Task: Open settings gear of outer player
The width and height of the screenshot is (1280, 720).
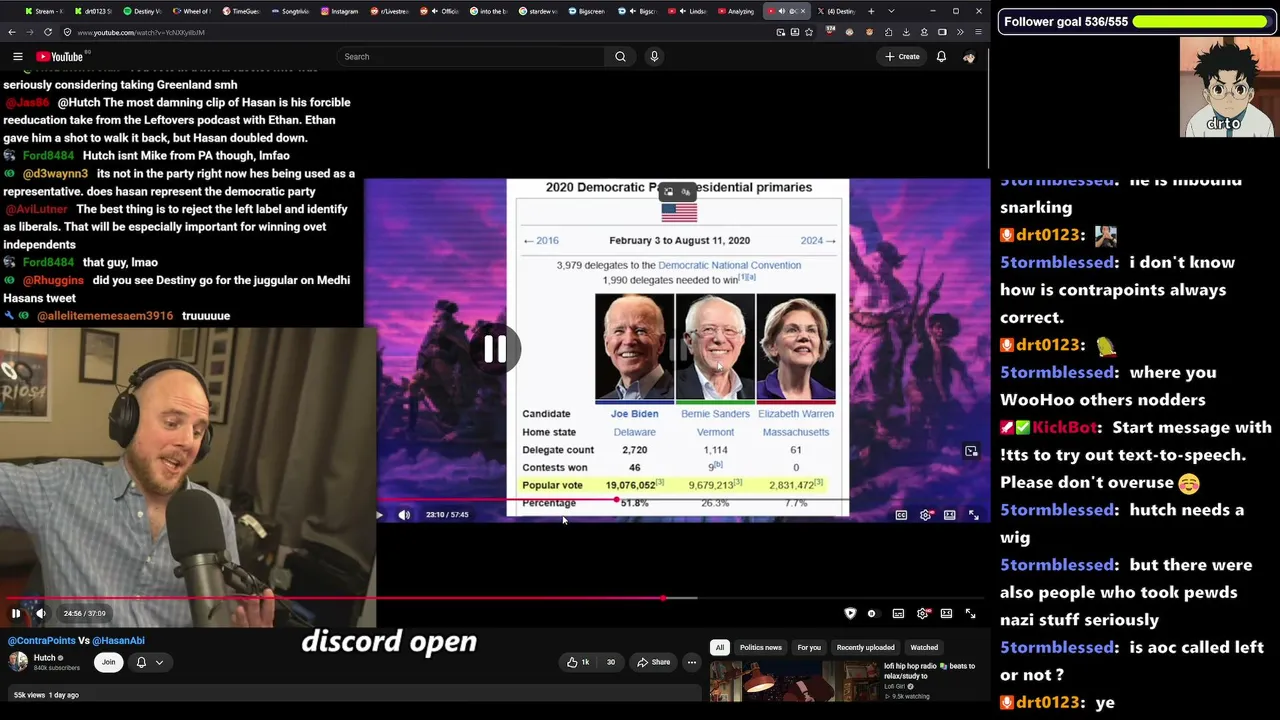Action: coord(923,614)
